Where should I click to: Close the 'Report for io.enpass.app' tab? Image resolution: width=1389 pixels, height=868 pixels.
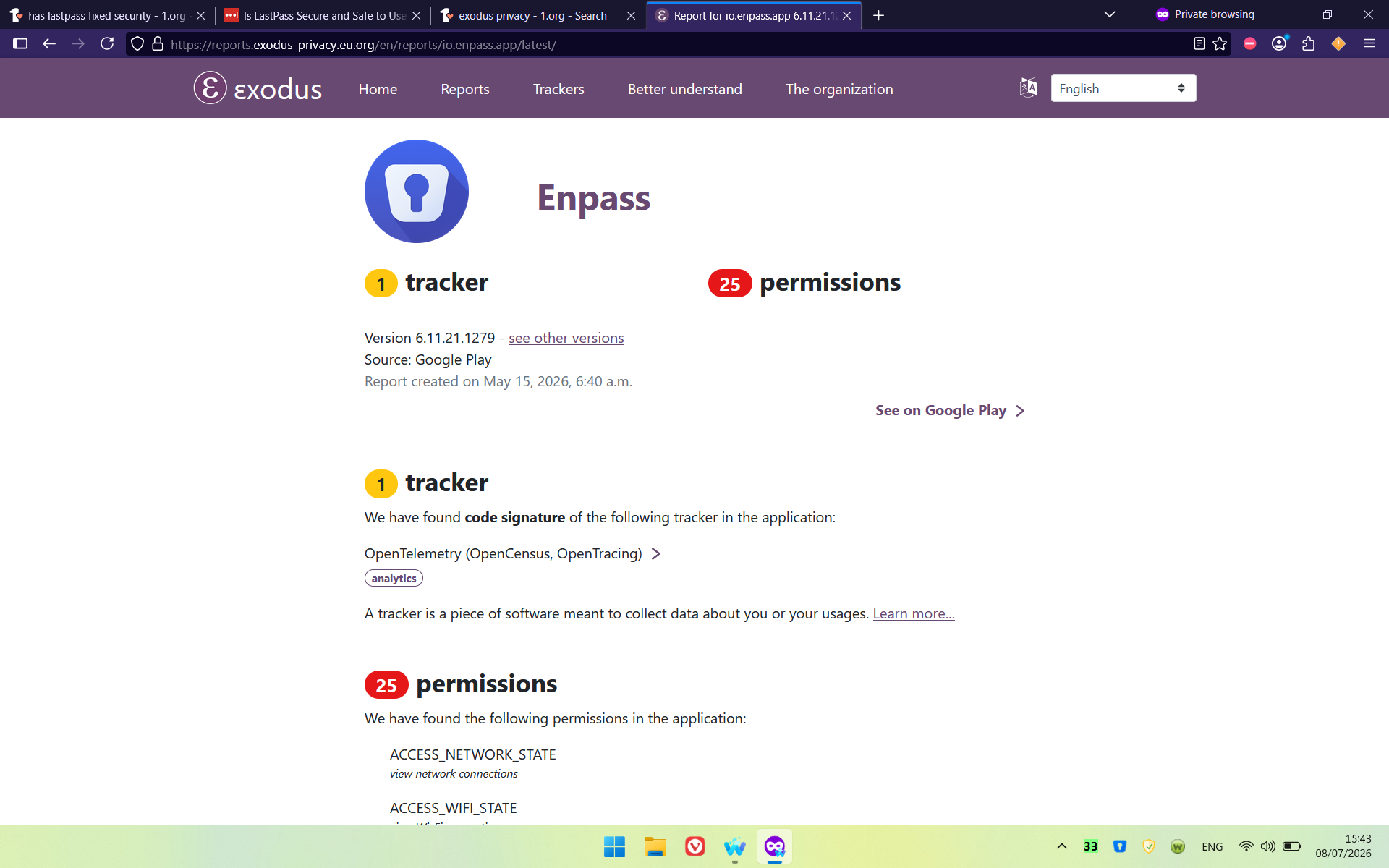pyautogui.click(x=846, y=15)
